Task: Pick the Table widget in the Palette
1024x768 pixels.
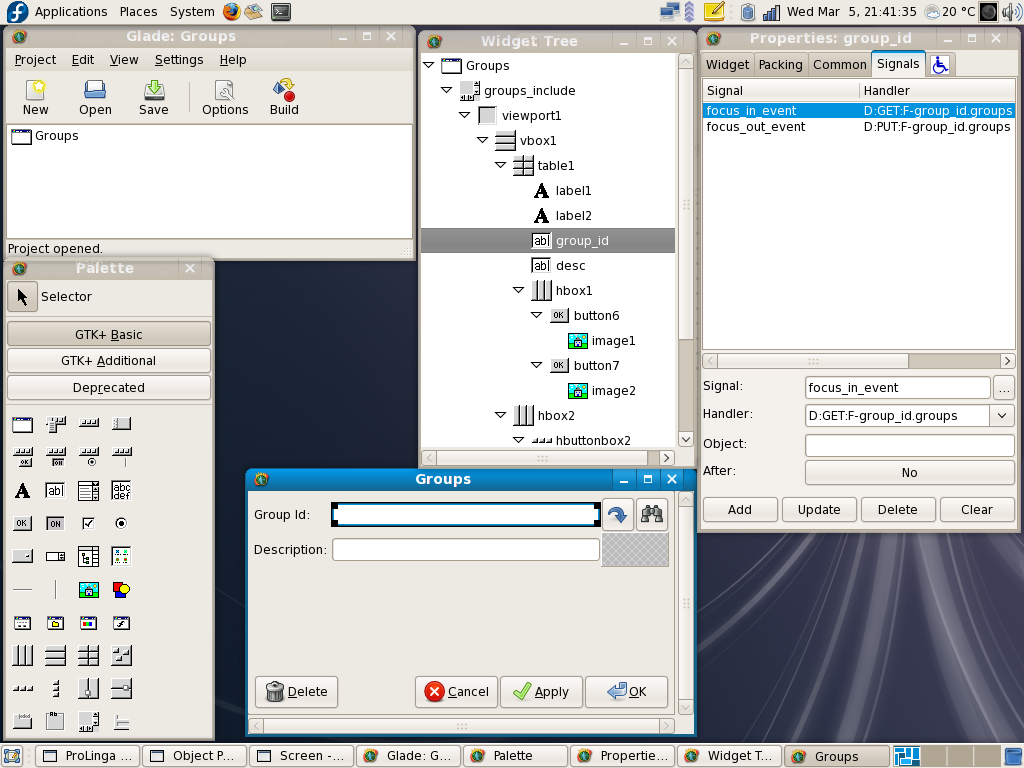Action: [x=89, y=655]
